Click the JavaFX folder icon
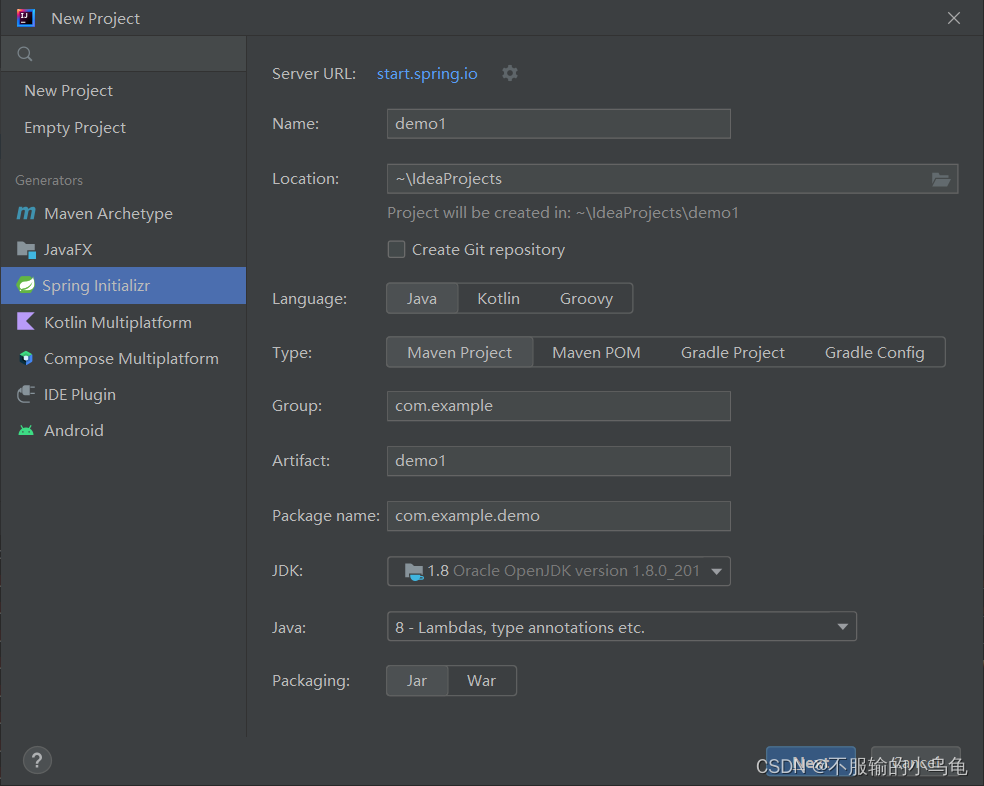Screen dimensions: 984x786 (x=26, y=250)
